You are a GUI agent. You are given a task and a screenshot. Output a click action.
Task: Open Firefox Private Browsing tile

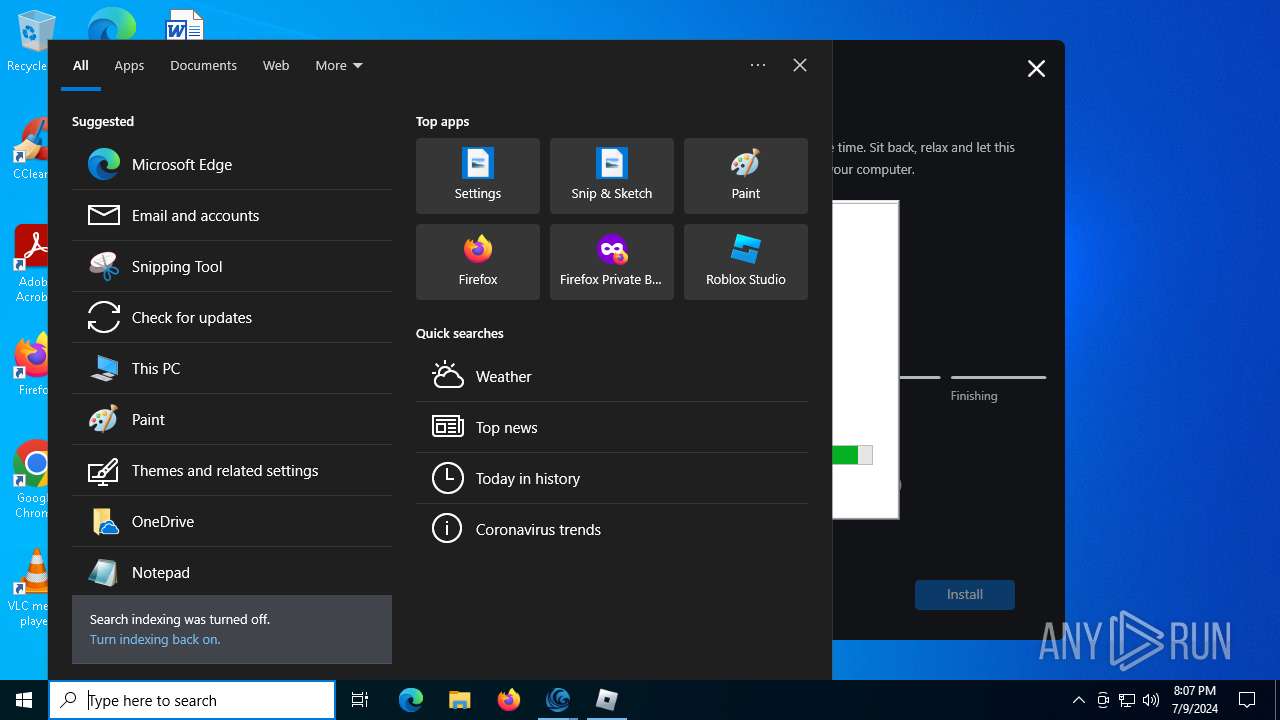[x=612, y=262]
